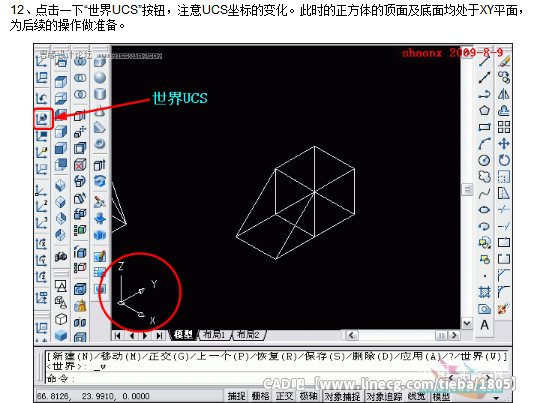Choose the Region draw tool

(x=484, y=309)
